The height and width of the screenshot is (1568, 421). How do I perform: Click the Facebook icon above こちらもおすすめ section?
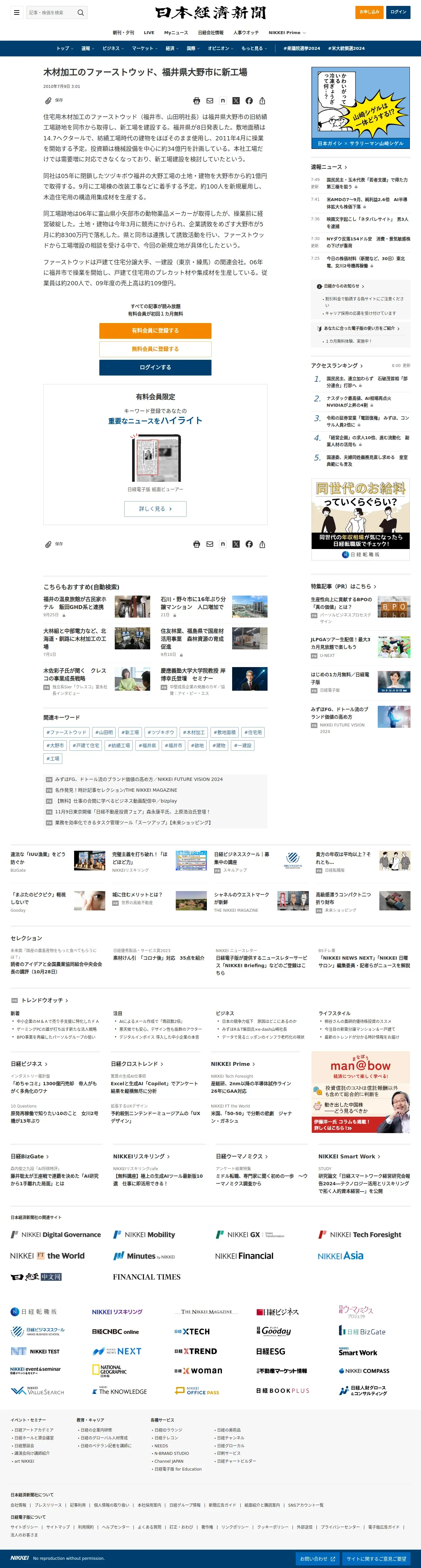point(249,544)
